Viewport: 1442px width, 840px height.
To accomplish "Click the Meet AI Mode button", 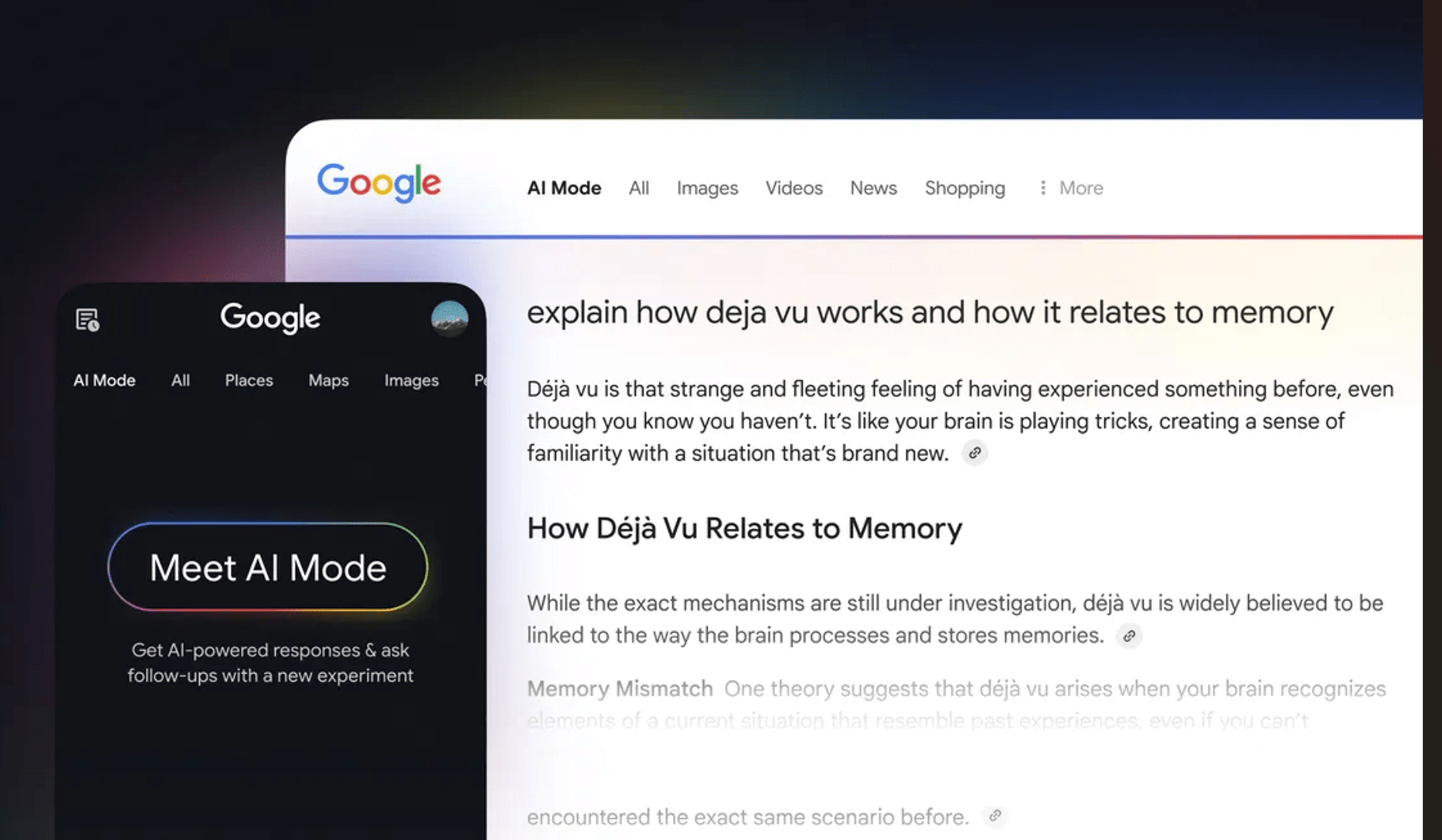I will click(x=268, y=567).
